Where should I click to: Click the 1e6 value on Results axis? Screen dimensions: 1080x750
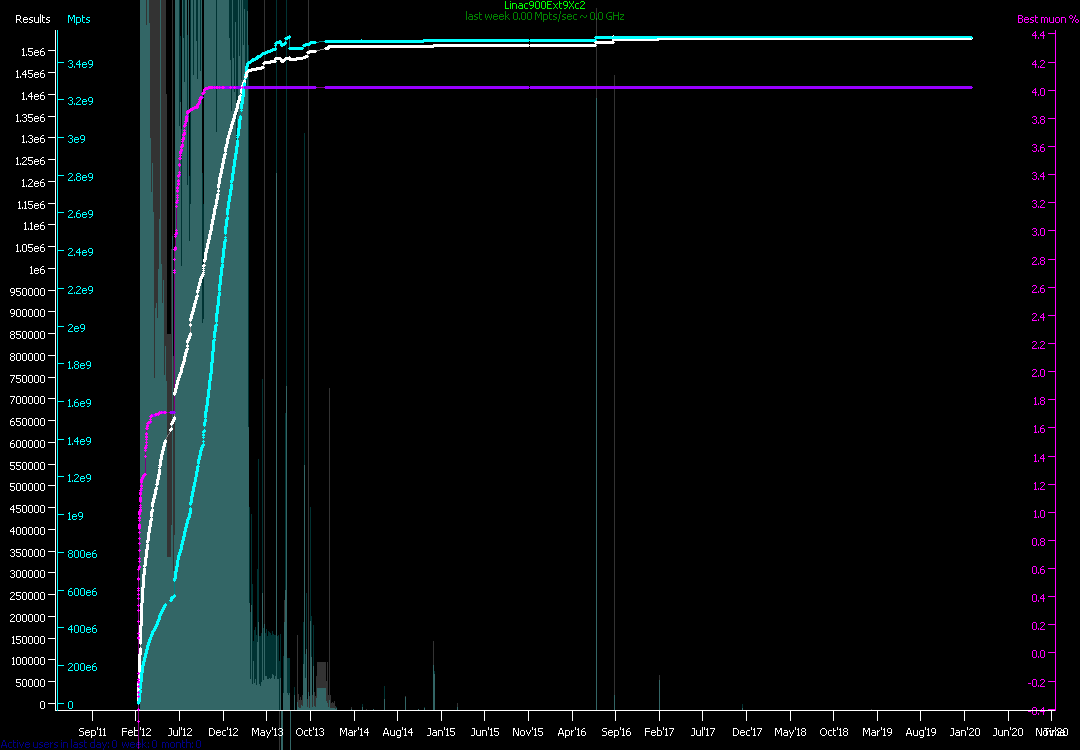click(35, 270)
